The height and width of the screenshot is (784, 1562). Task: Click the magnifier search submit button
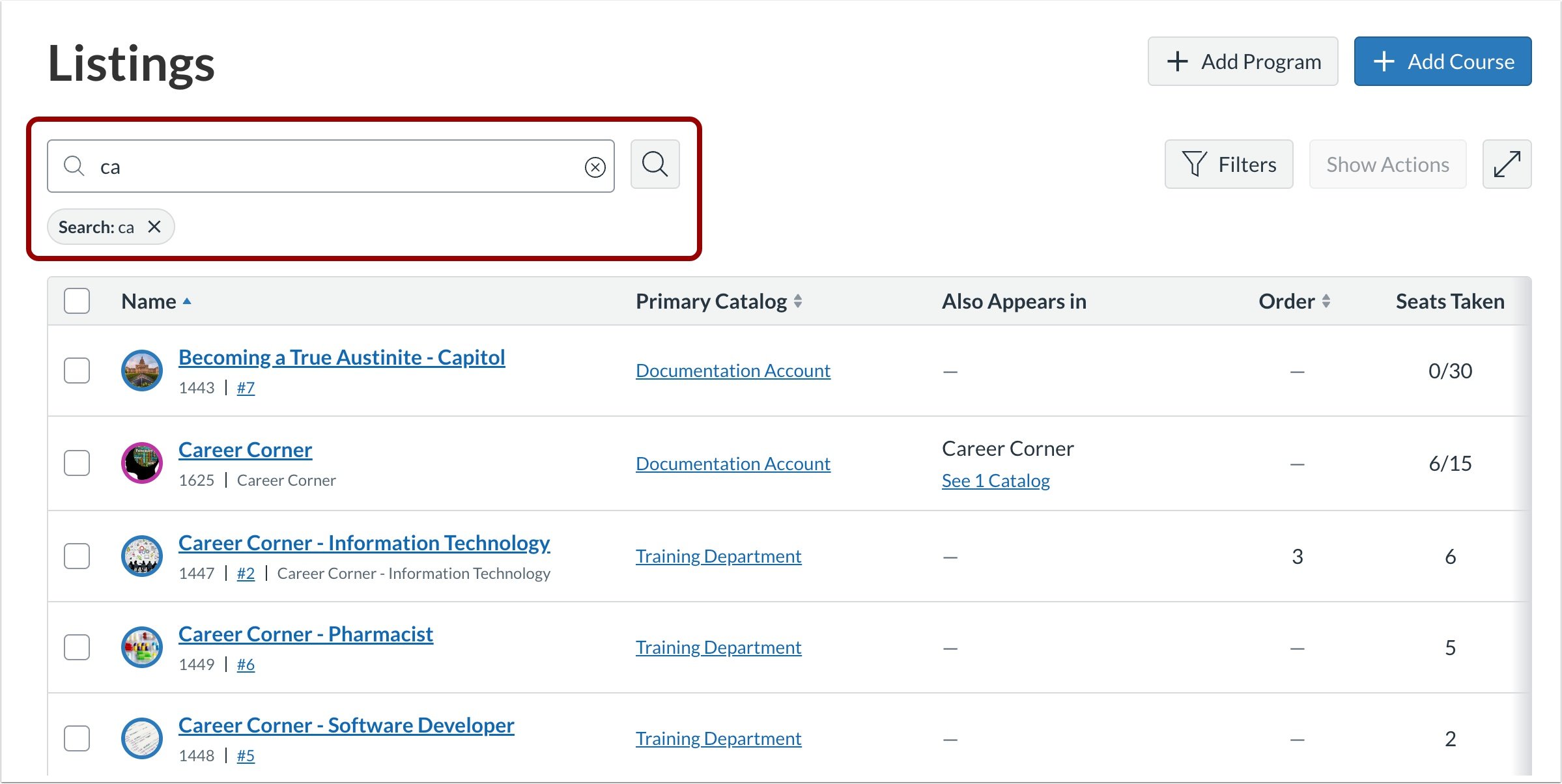click(x=655, y=165)
